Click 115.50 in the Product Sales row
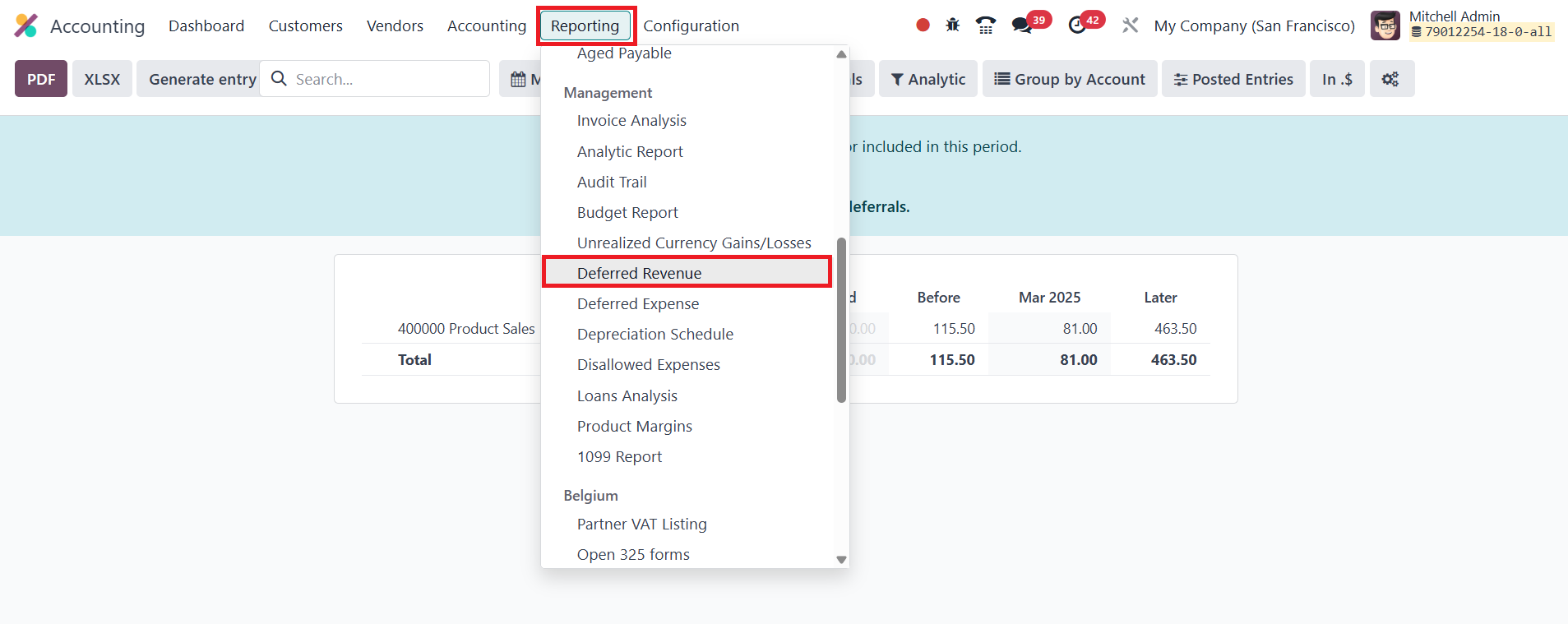Screen dimensions: 1568x624 pos(954,328)
